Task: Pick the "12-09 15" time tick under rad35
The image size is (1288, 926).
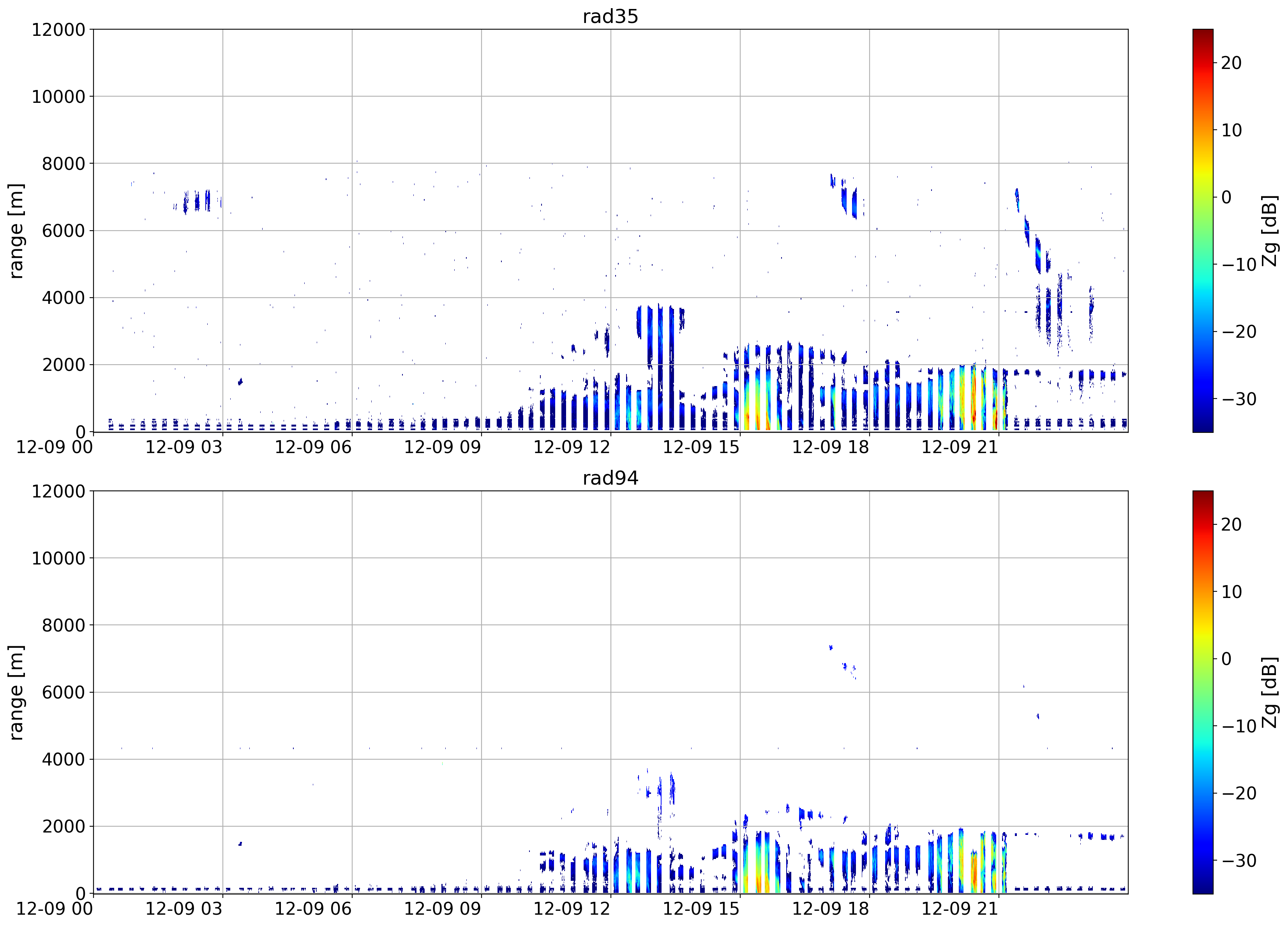Action: click(x=701, y=447)
